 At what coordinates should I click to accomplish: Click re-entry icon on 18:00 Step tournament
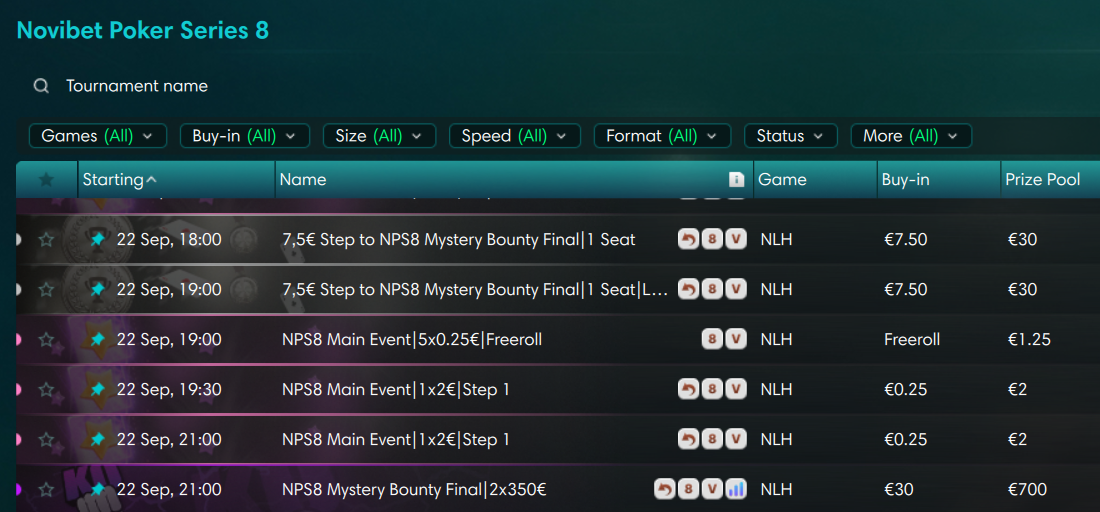pyautogui.click(x=688, y=239)
